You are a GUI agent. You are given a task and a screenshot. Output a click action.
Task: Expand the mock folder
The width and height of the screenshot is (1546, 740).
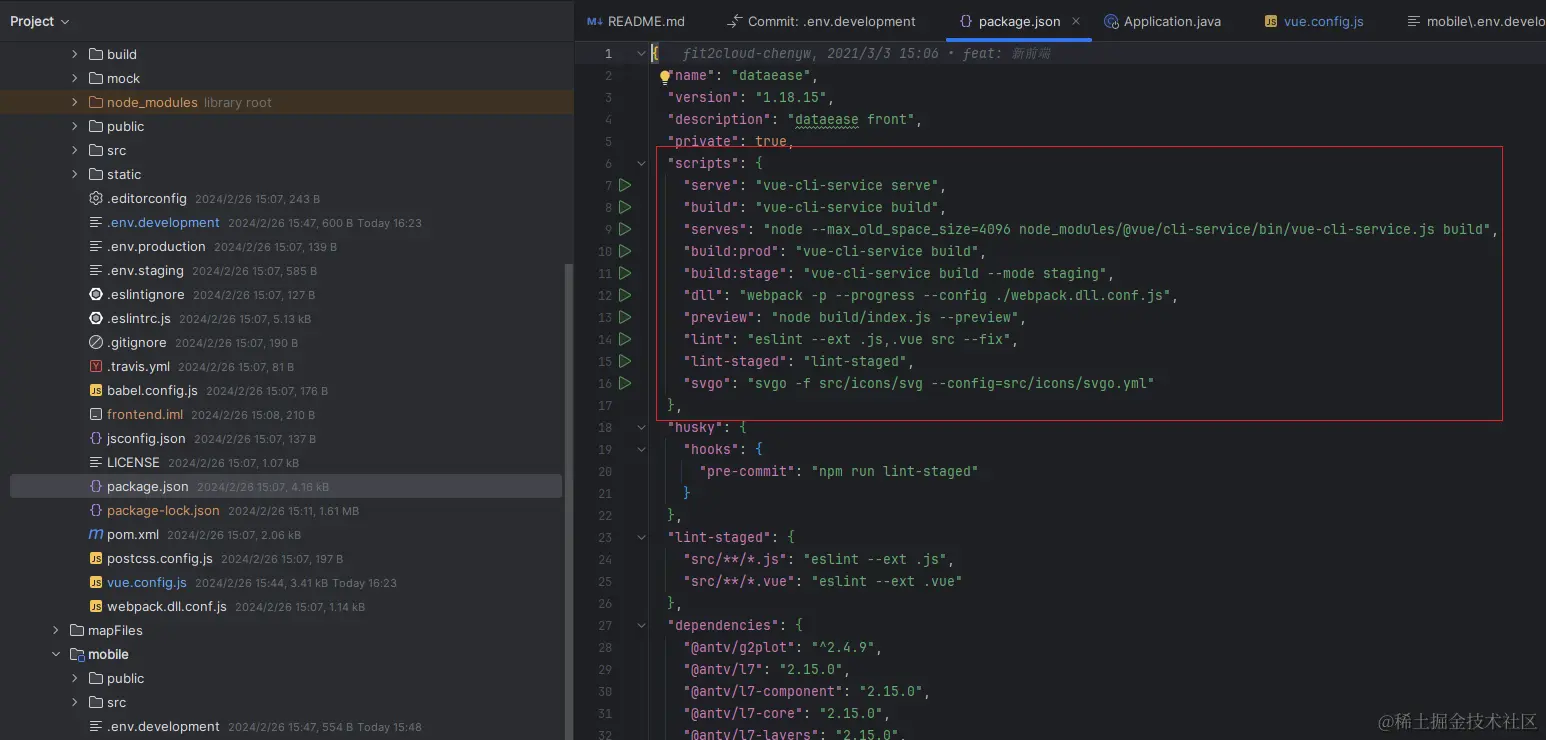[75, 78]
